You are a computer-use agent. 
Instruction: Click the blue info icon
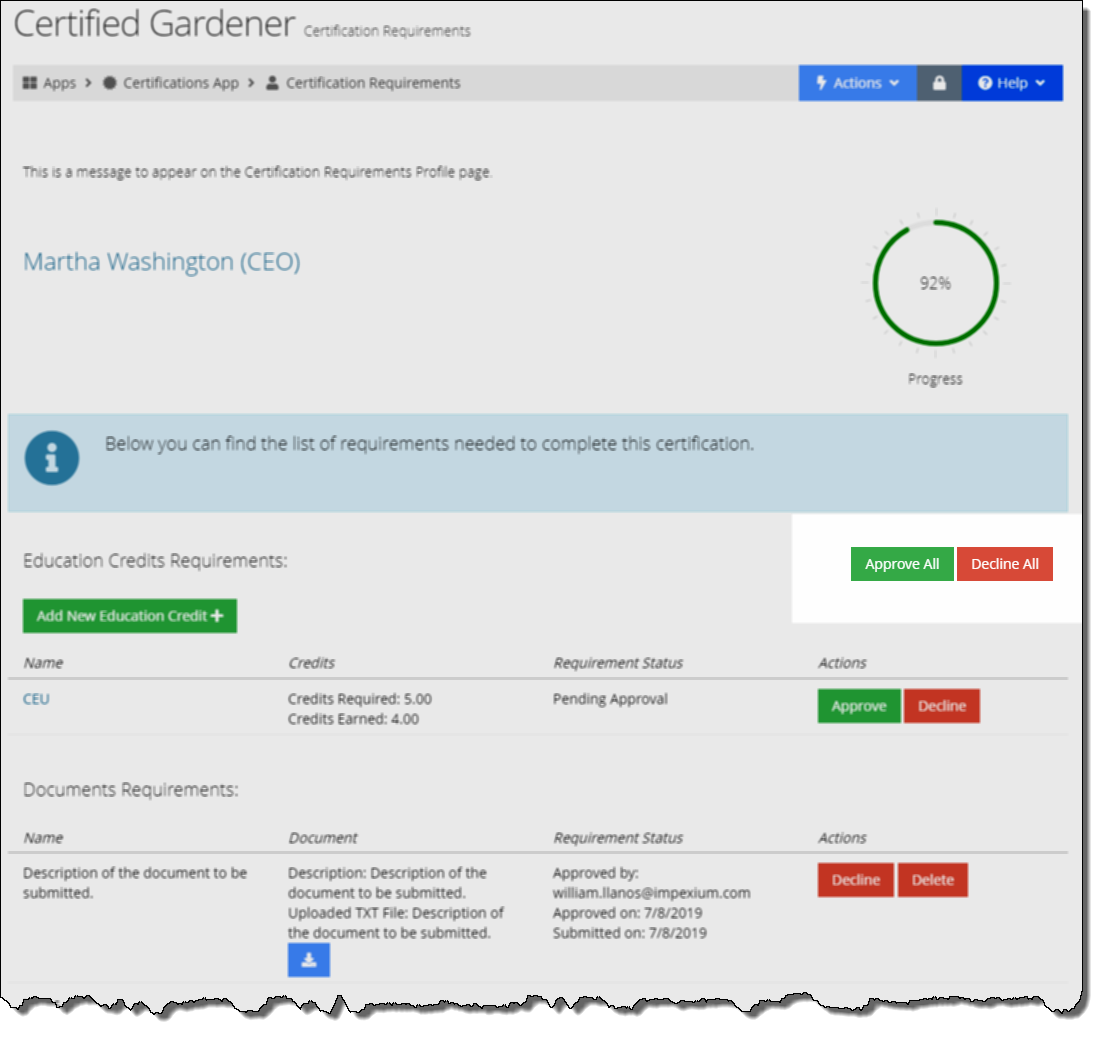(x=52, y=457)
